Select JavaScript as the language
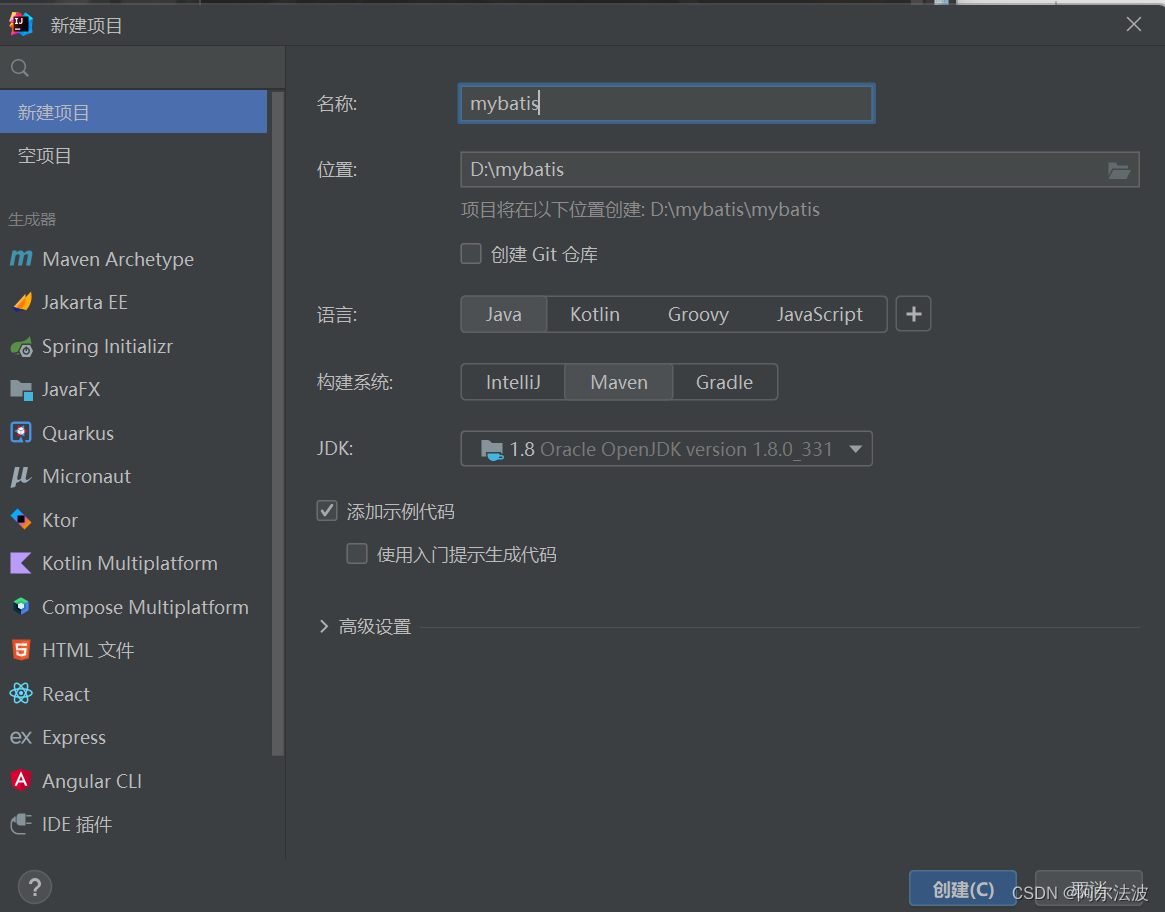 (820, 314)
